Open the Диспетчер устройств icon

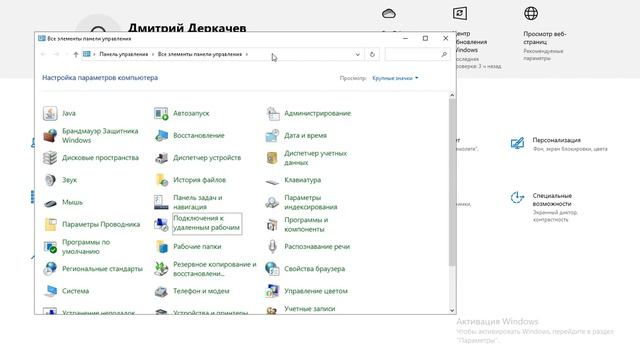click(161, 158)
